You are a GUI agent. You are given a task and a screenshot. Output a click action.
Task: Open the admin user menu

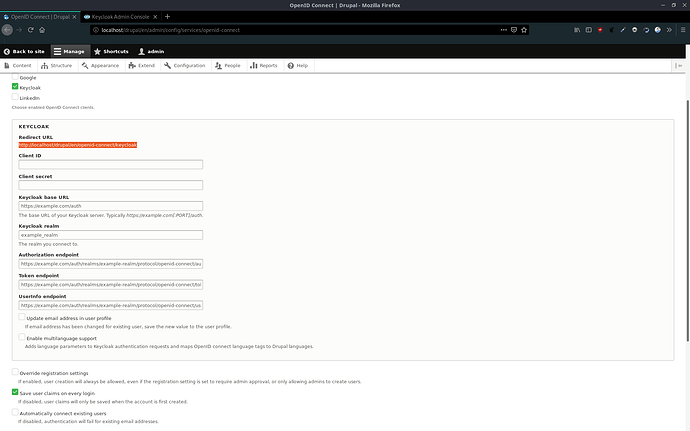[x=151, y=52]
